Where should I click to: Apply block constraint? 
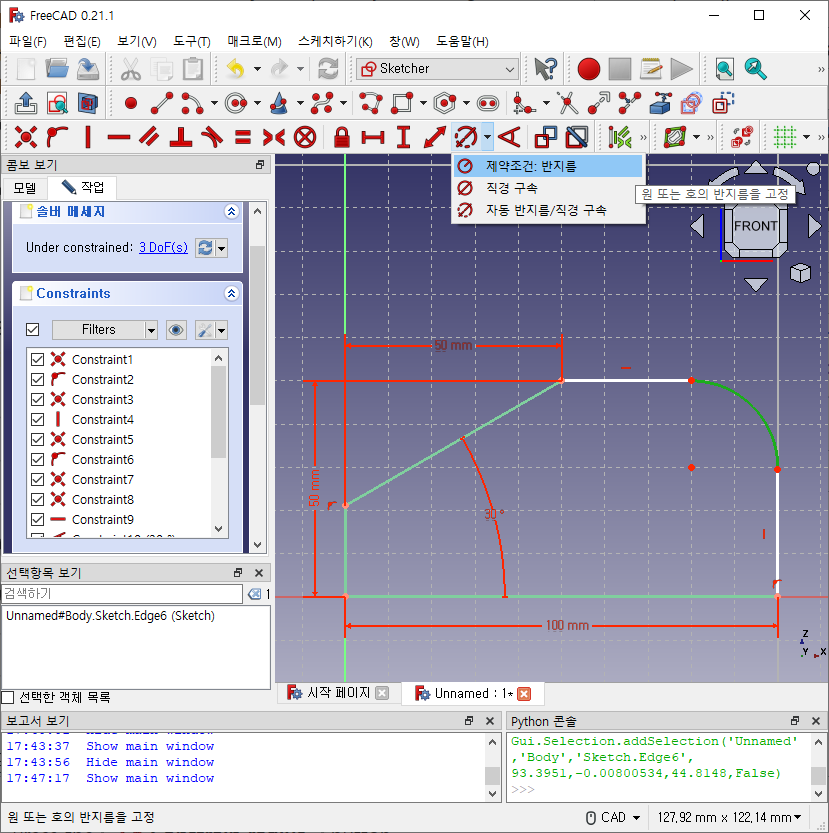(x=305, y=137)
